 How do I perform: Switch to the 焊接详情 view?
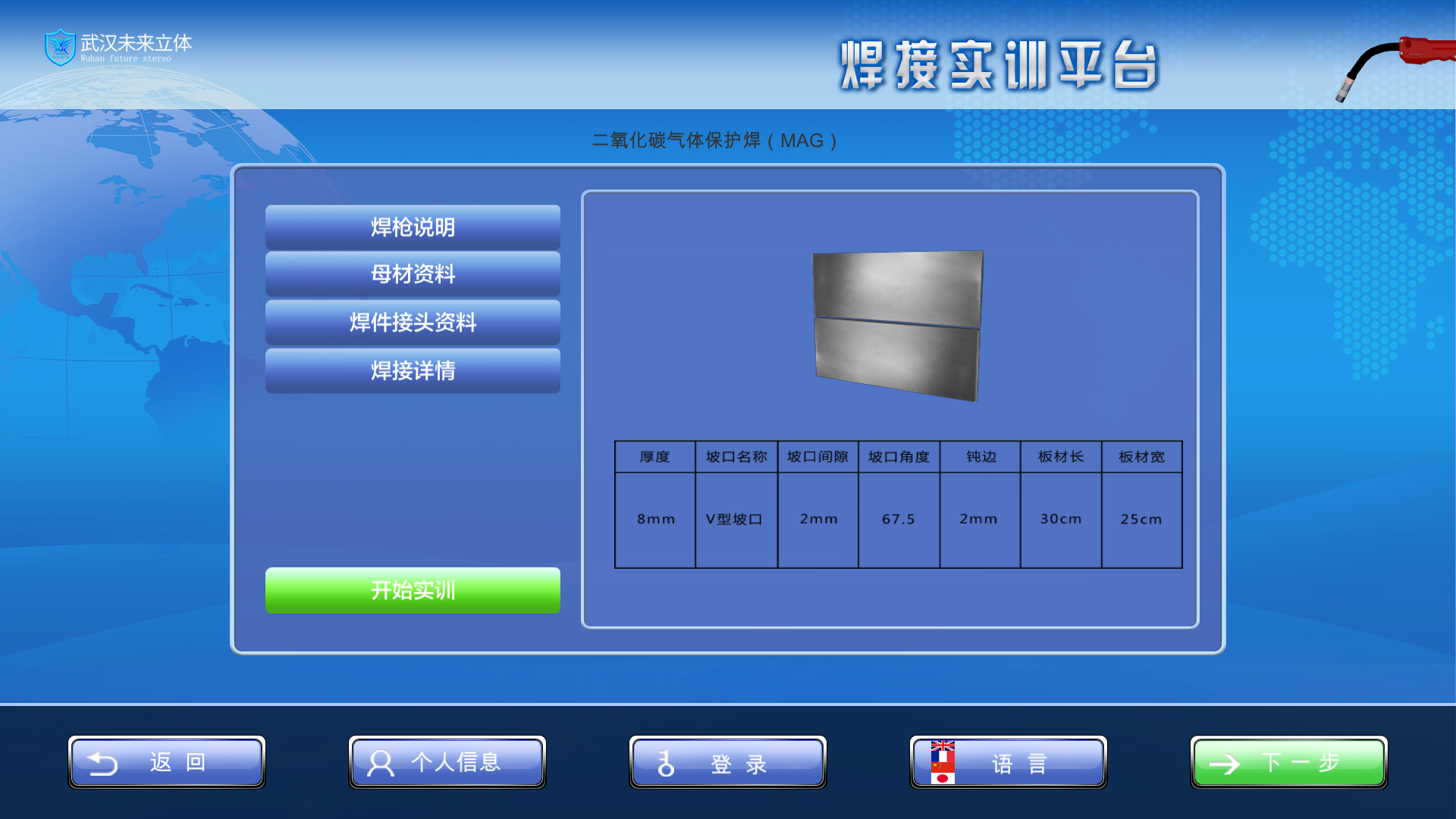pos(412,370)
